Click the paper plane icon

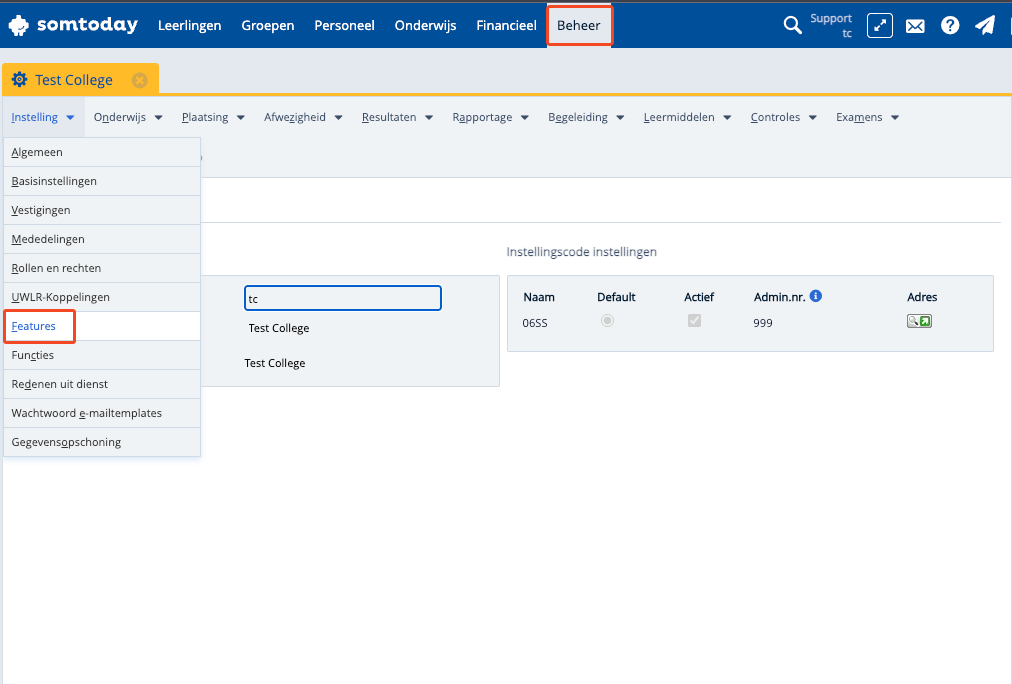click(985, 26)
